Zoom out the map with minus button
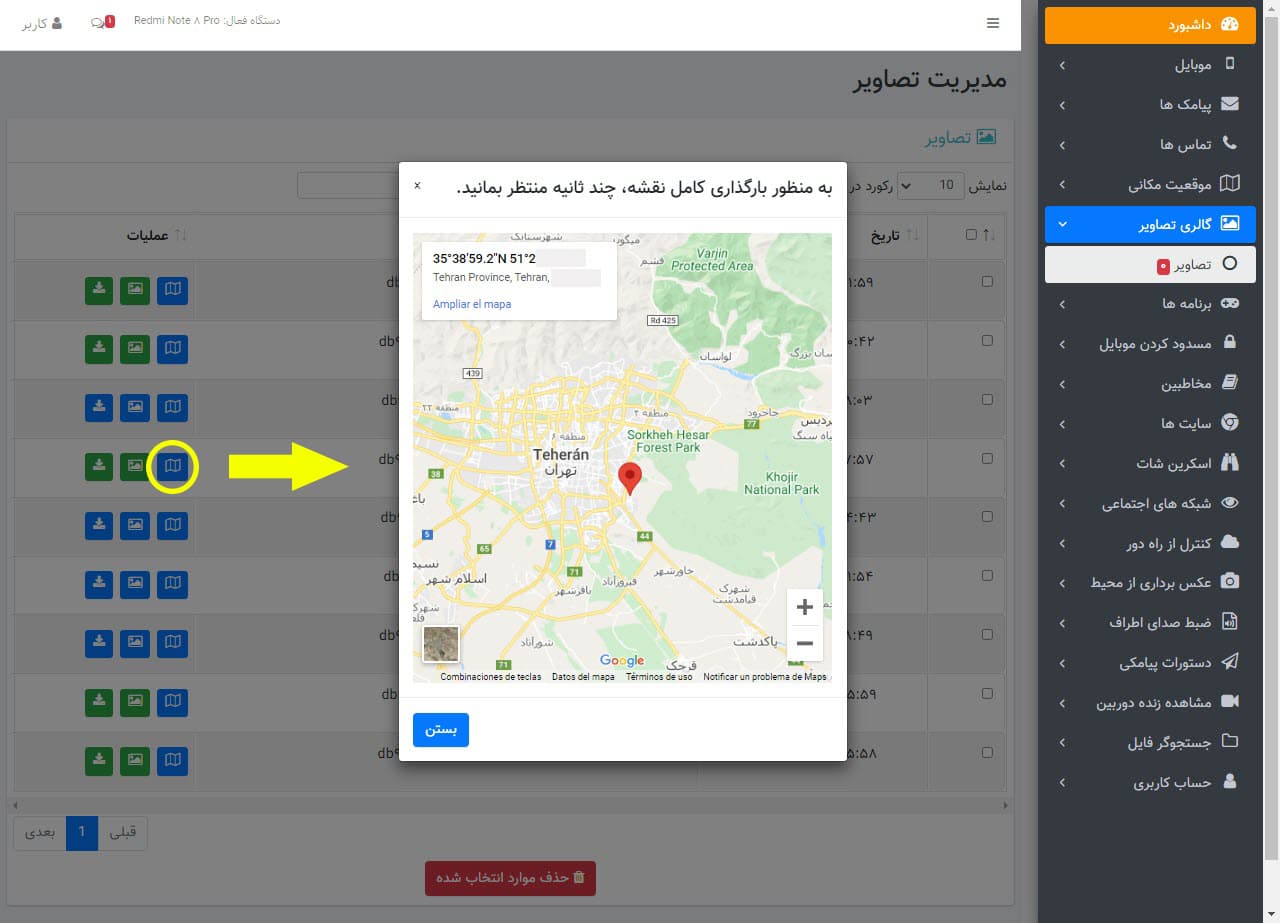1280x923 pixels. tap(805, 643)
